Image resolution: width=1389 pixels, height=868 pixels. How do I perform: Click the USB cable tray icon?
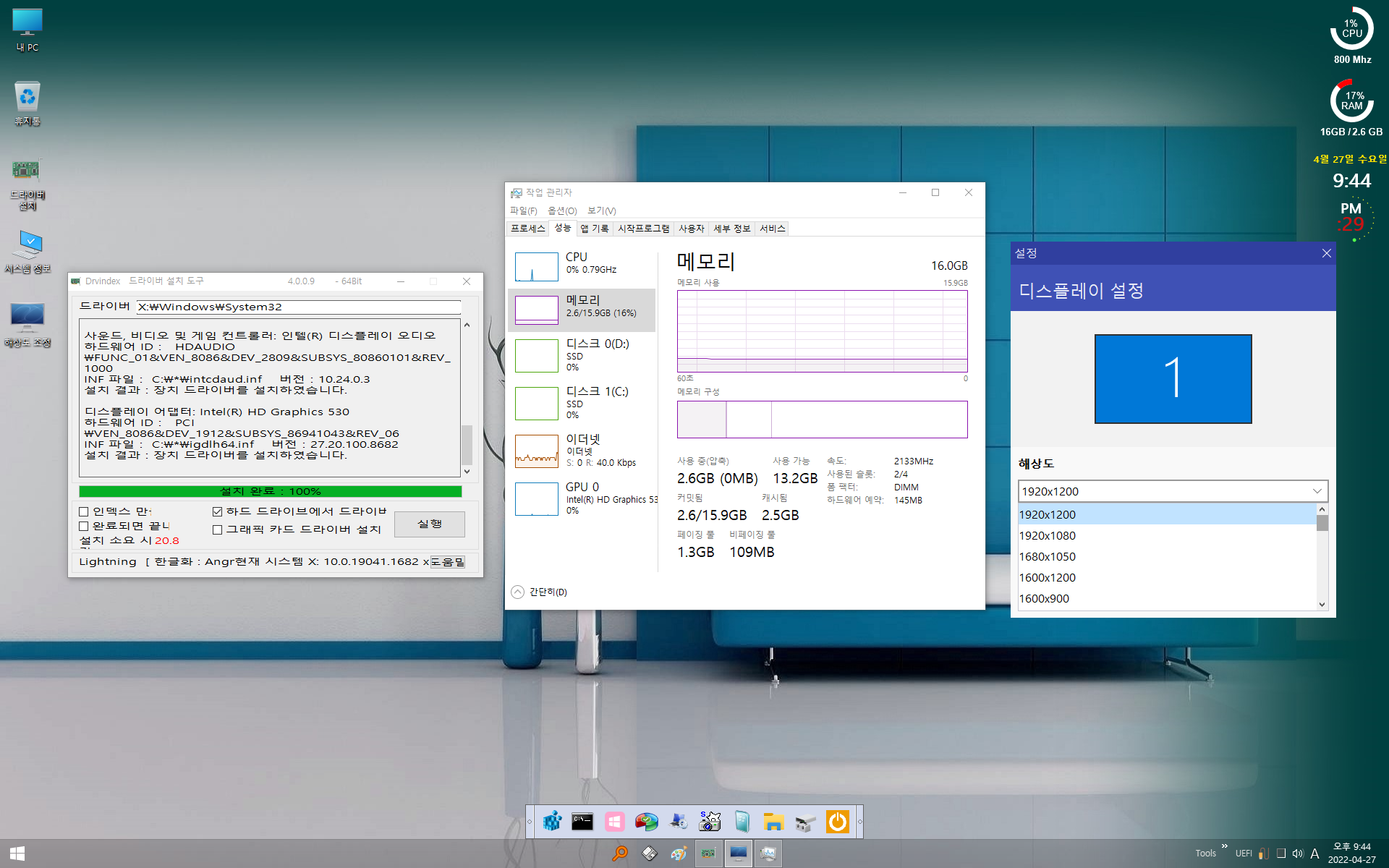[1263, 854]
